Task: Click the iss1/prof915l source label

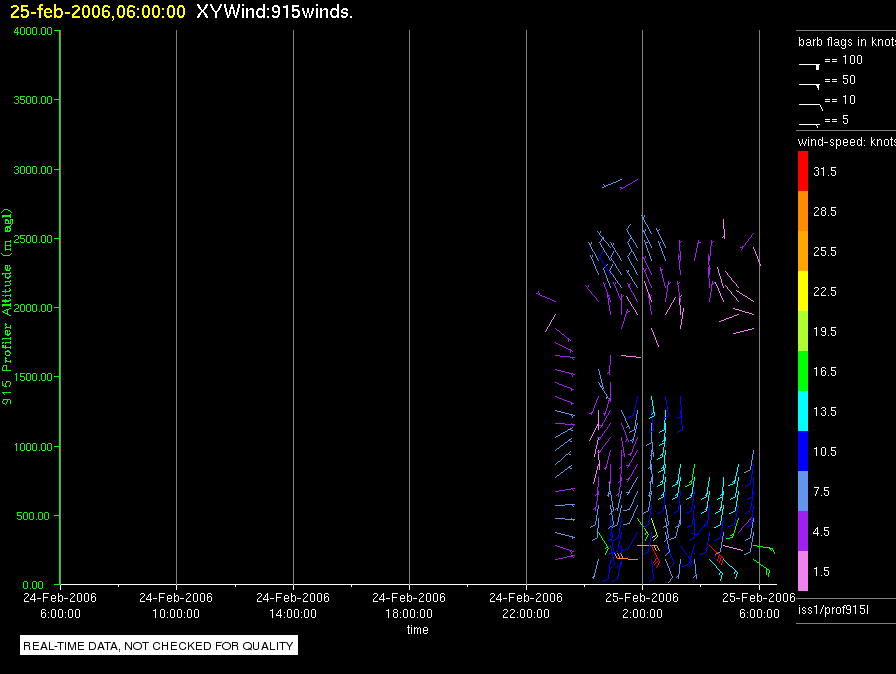Action: (x=833, y=610)
